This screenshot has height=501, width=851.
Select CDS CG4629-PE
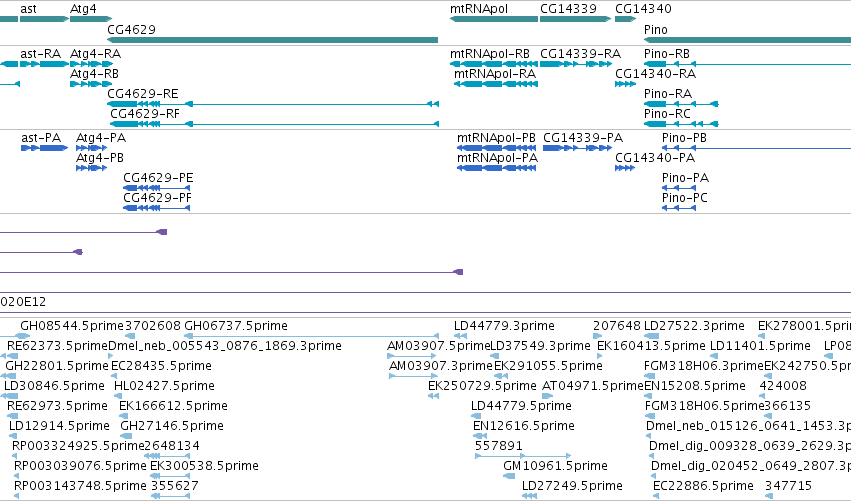coord(157,188)
